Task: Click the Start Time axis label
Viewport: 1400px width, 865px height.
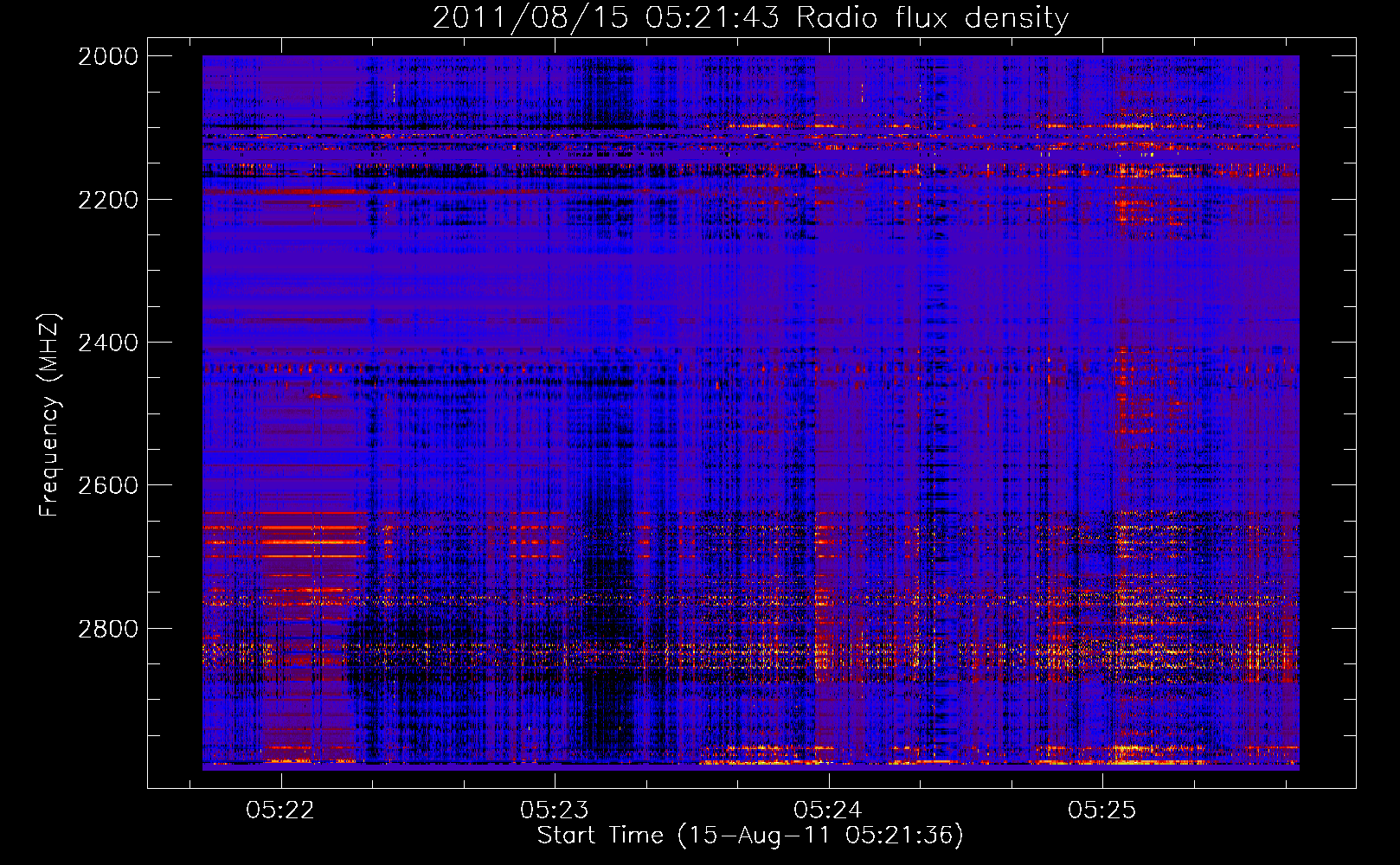Action: click(750, 836)
